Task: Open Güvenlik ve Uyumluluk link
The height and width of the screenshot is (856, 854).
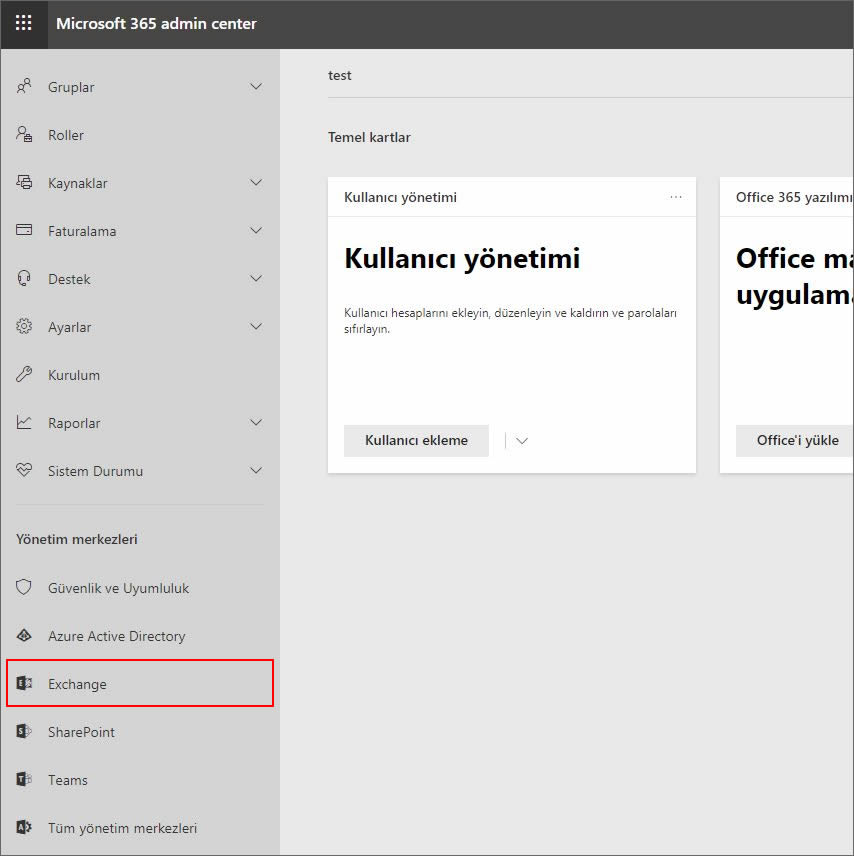Action: point(140,588)
